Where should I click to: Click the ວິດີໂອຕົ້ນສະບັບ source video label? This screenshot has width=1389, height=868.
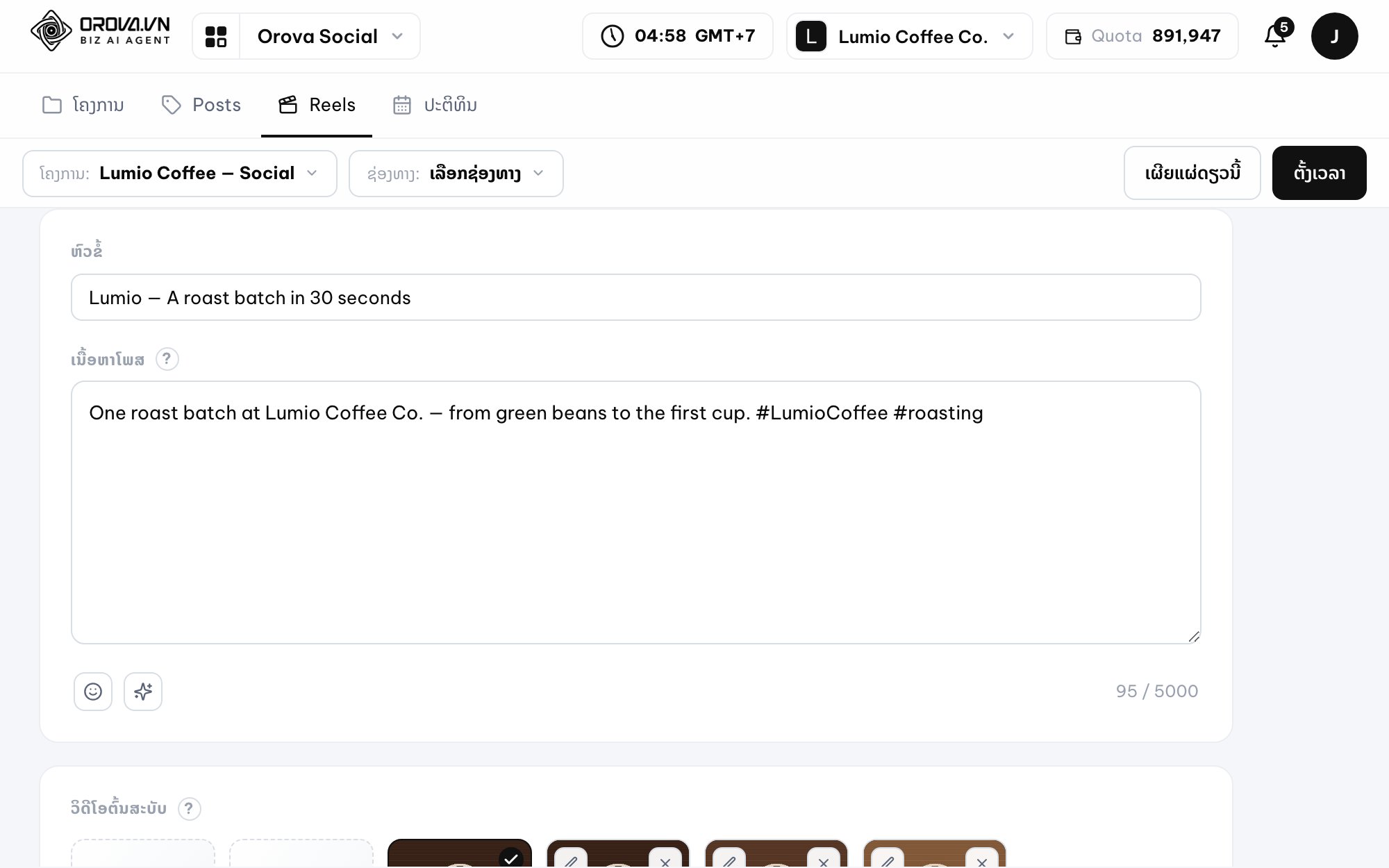[x=119, y=808]
